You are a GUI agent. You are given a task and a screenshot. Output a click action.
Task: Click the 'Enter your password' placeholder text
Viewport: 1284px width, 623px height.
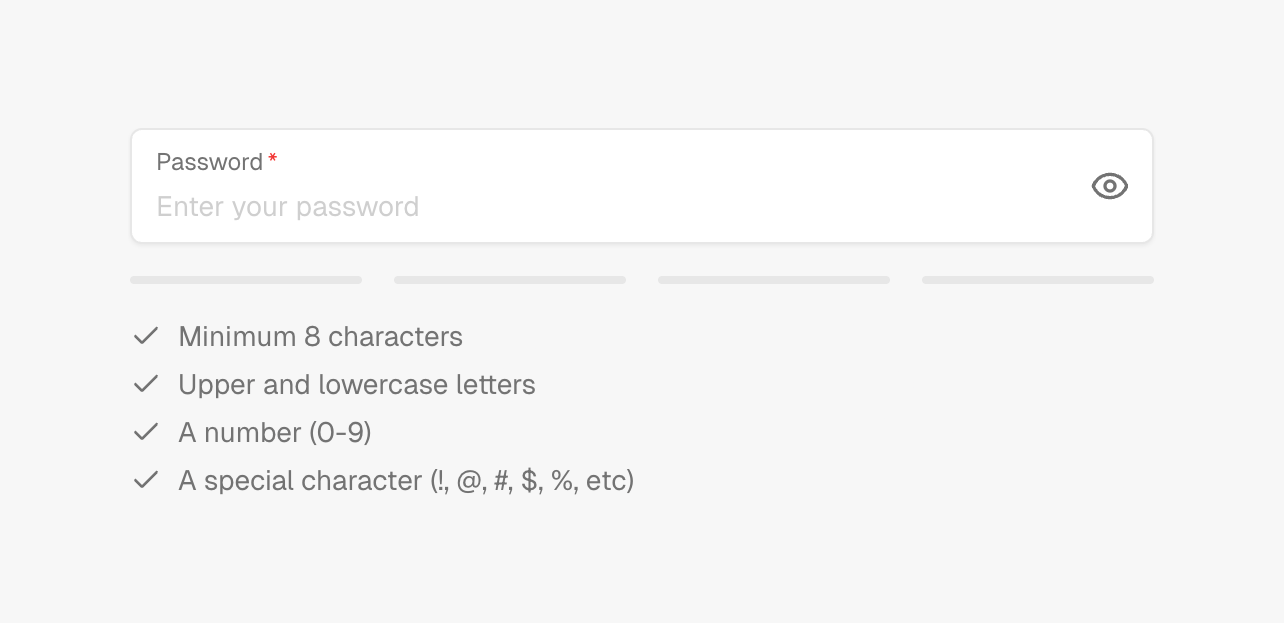(x=288, y=207)
